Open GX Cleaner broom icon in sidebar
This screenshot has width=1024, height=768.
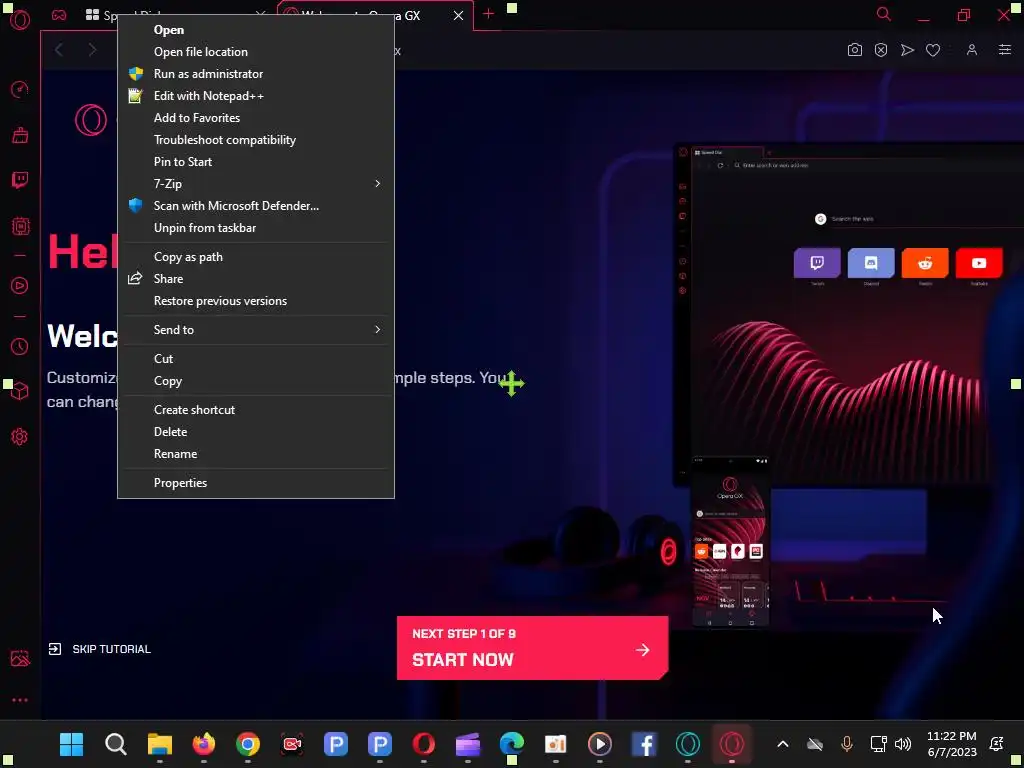(x=20, y=135)
